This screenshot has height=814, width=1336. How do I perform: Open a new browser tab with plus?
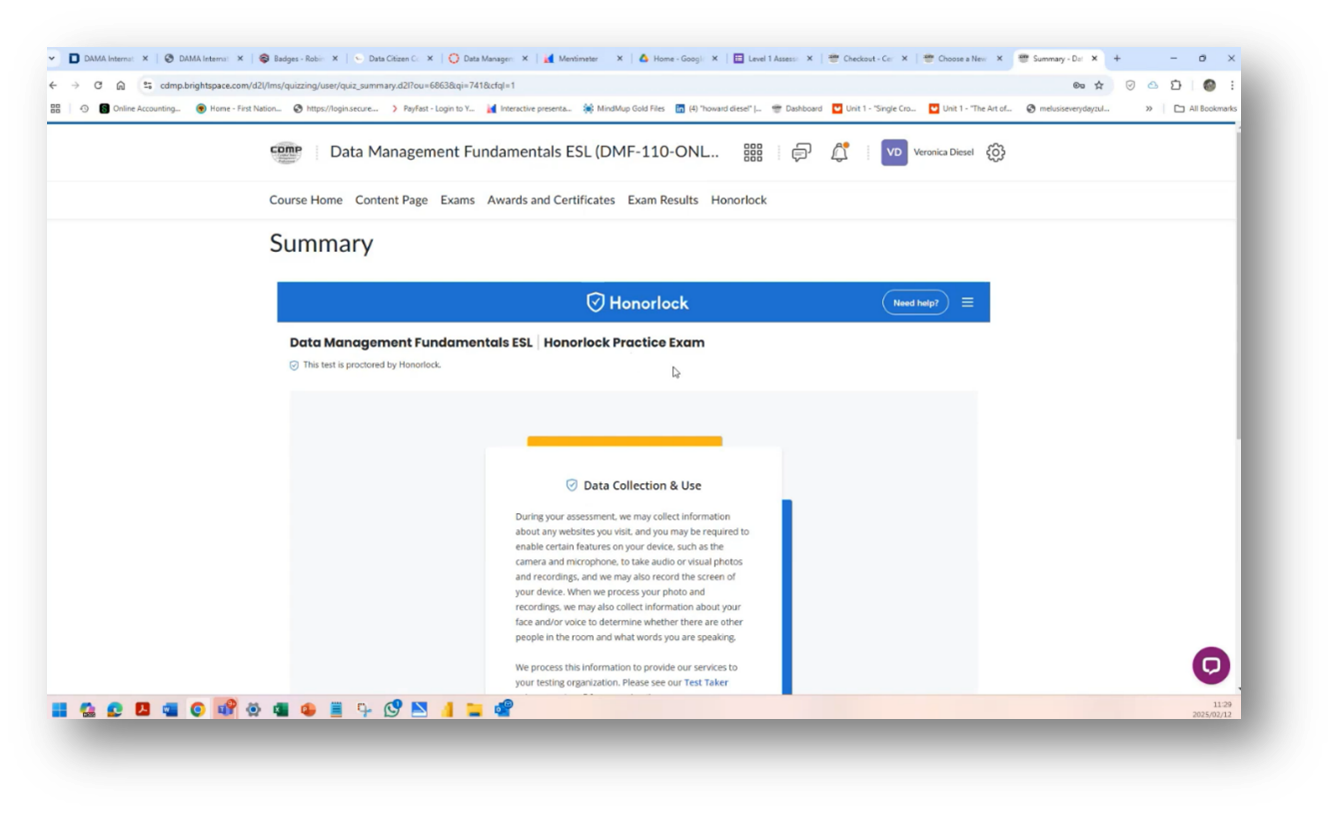1117,58
